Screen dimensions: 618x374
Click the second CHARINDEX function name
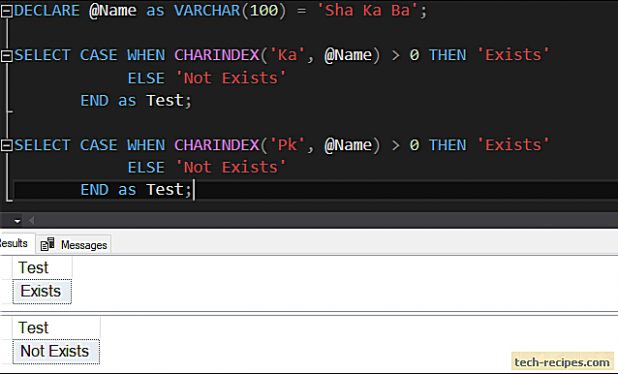[217, 145]
